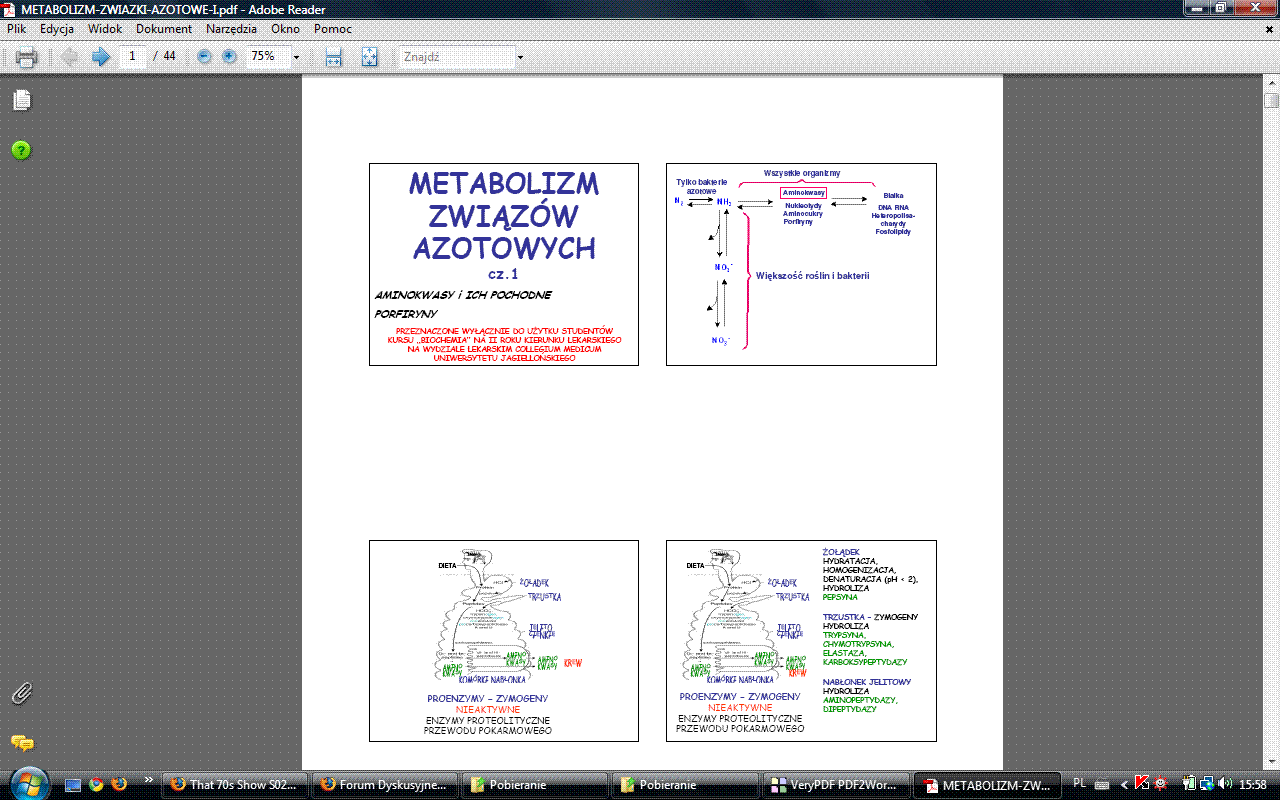Image resolution: width=1280 pixels, height=800 pixels.
Task: Expand the 75% zoom level dropdown
Action: pos(296,57)
